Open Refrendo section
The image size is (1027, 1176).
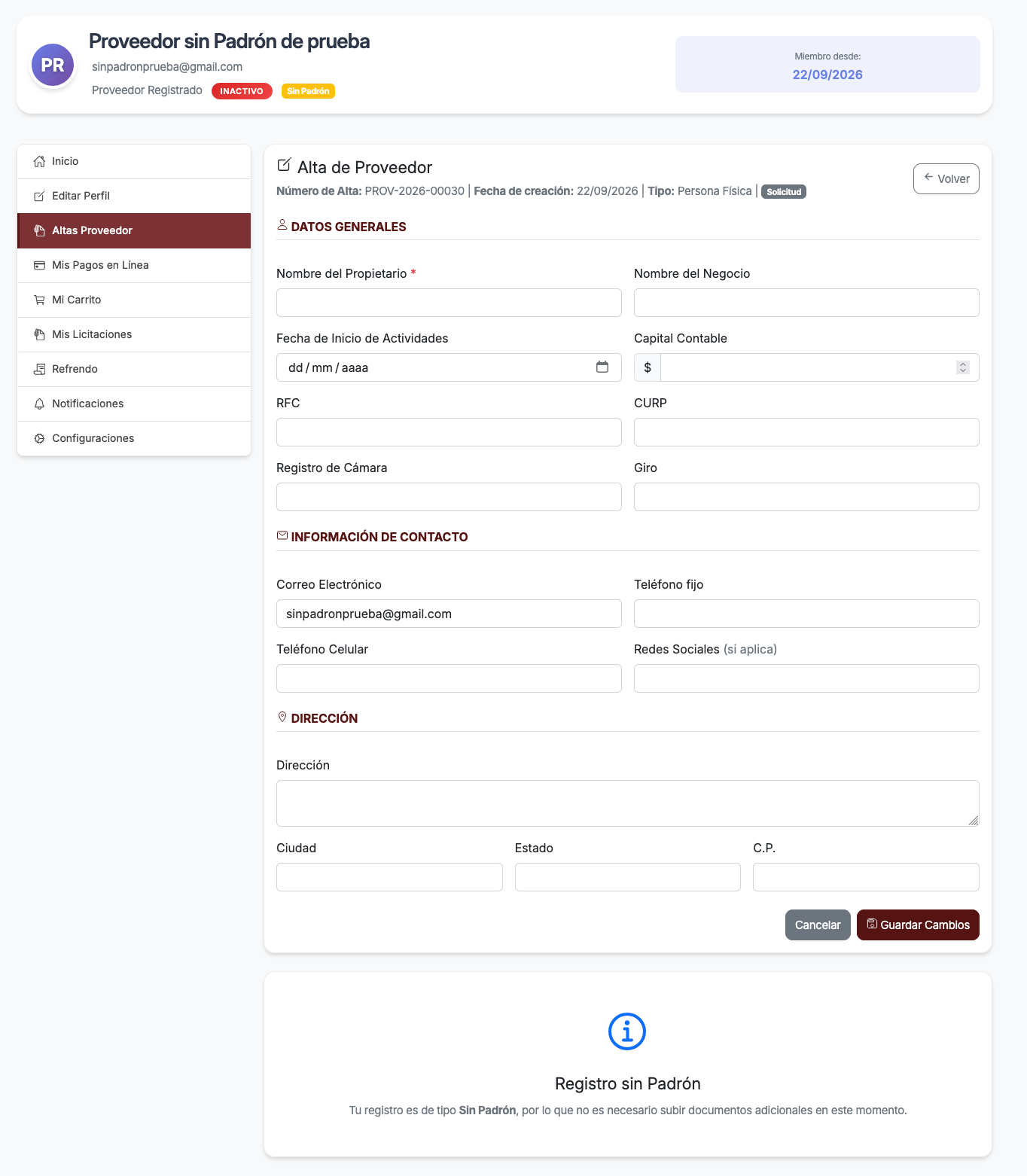134,369
